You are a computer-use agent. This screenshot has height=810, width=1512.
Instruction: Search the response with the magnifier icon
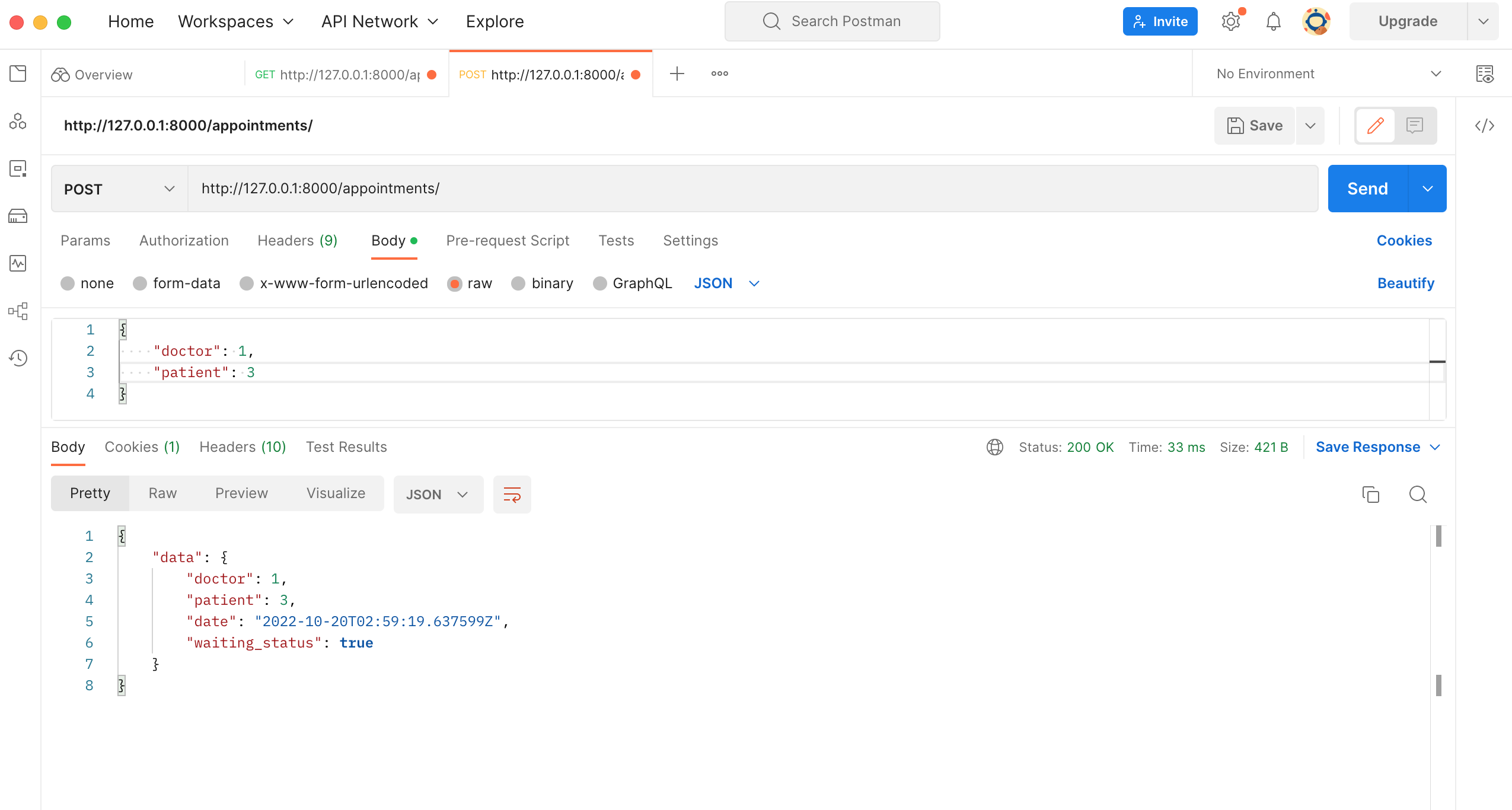point(1418,494)
